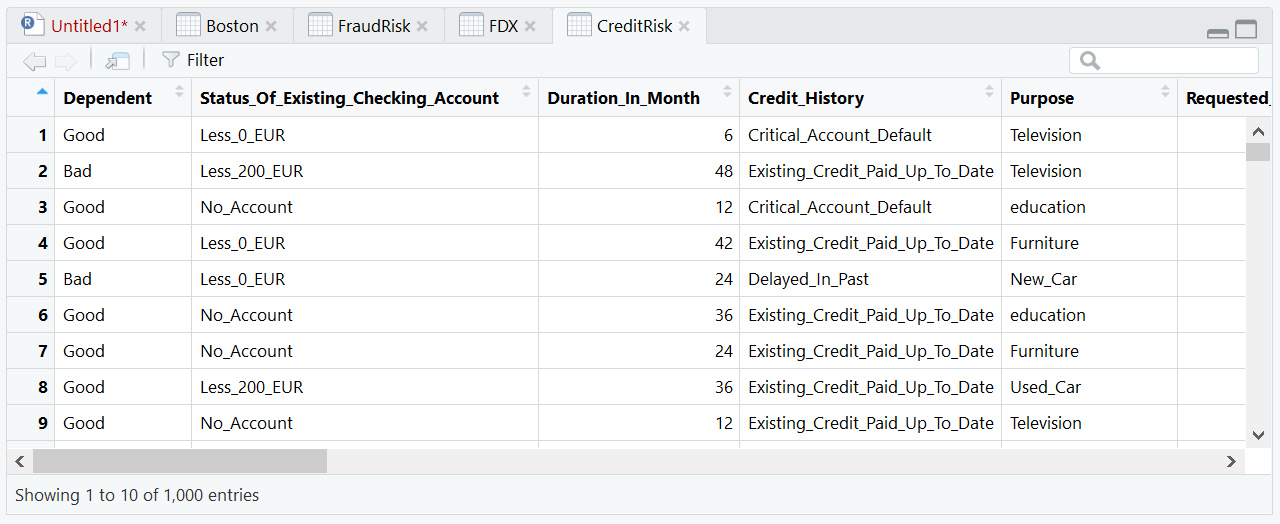Click the vertical scrollbar down arrow

tap(1258, 435)
